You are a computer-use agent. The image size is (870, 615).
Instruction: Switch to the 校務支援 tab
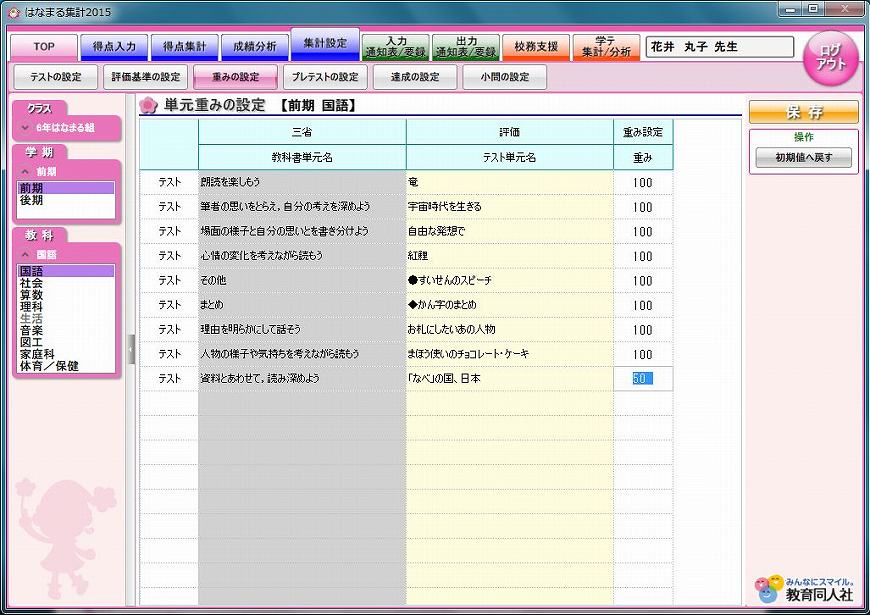(536, 47)
